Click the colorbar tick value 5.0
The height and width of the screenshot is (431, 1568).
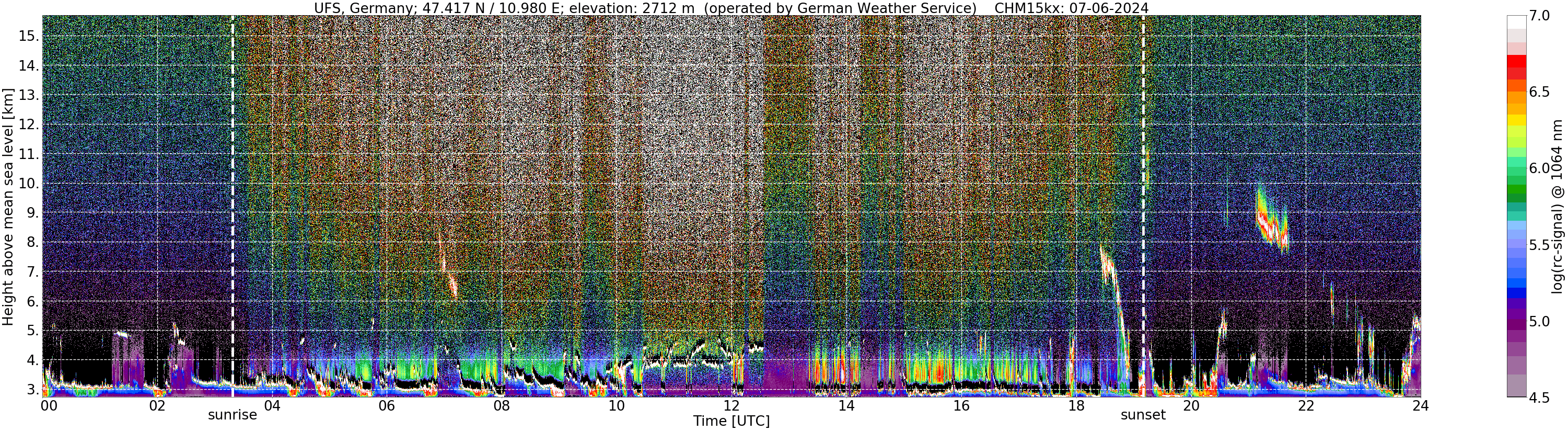pos(1539,321)
